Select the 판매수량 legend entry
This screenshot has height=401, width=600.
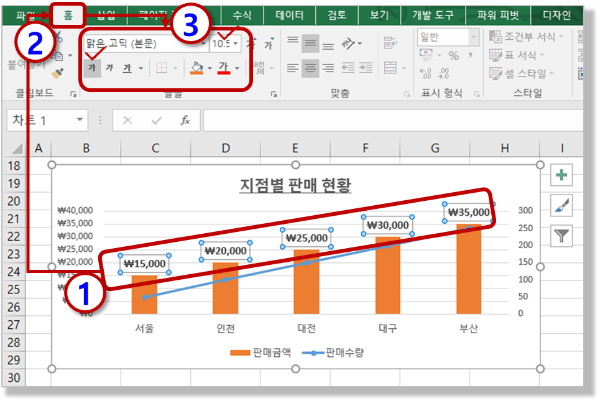tap(333, 352)
